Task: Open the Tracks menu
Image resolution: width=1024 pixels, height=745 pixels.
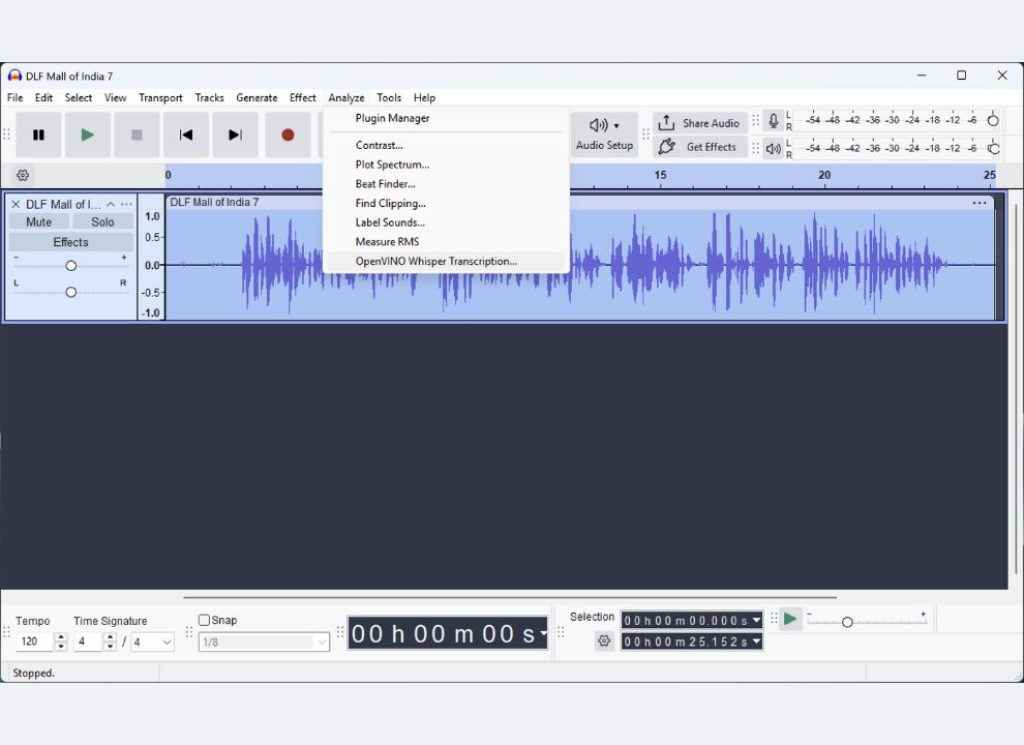Action: coord(209,98)
